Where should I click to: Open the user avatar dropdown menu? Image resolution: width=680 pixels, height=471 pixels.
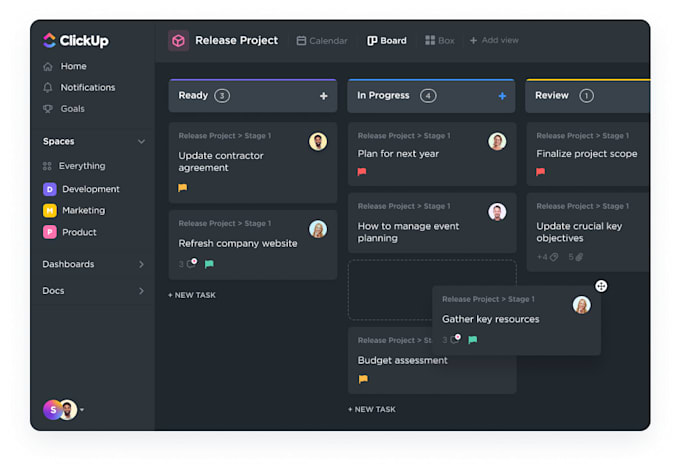pyautogui.click(x=82, y=410)
